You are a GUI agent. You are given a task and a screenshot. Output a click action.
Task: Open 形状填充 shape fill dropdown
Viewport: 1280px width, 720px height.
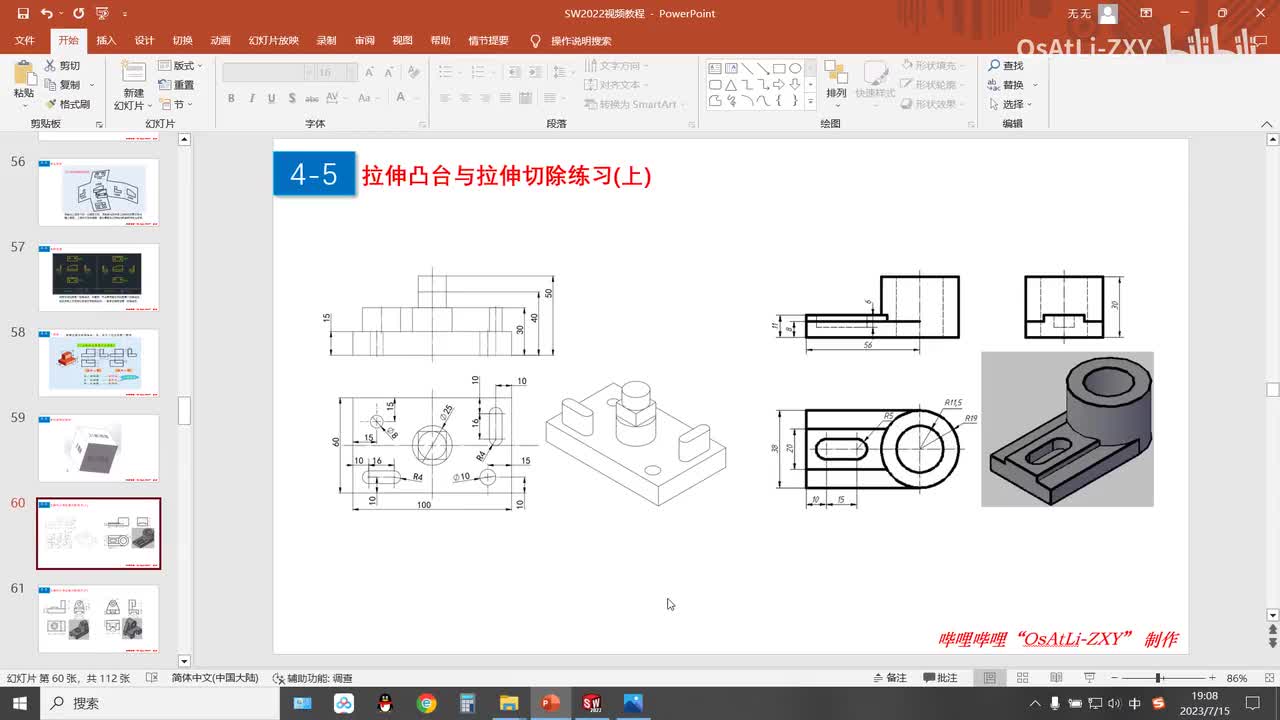click(x=931, y=66)
